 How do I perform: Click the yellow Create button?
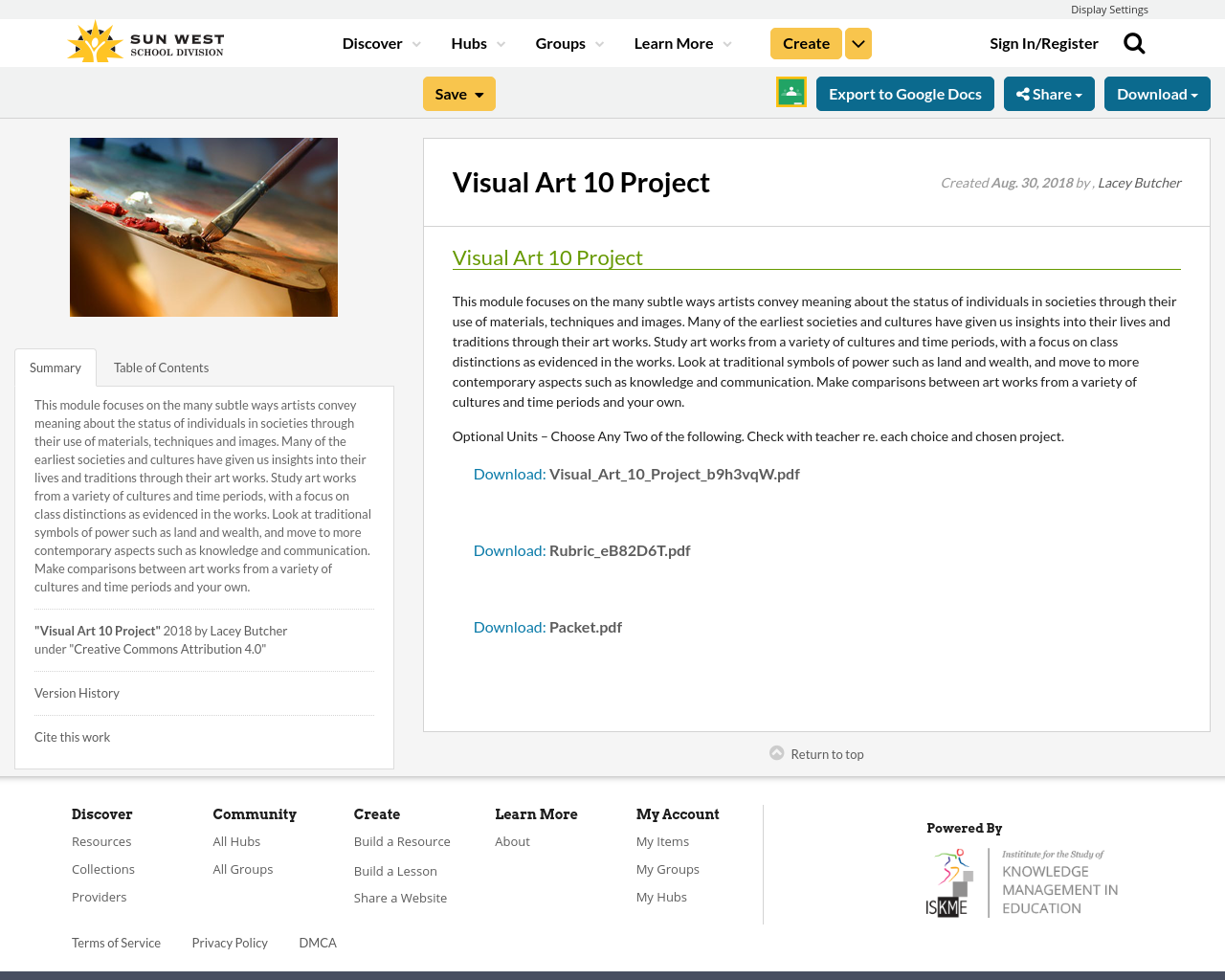(x=806, y=44)
